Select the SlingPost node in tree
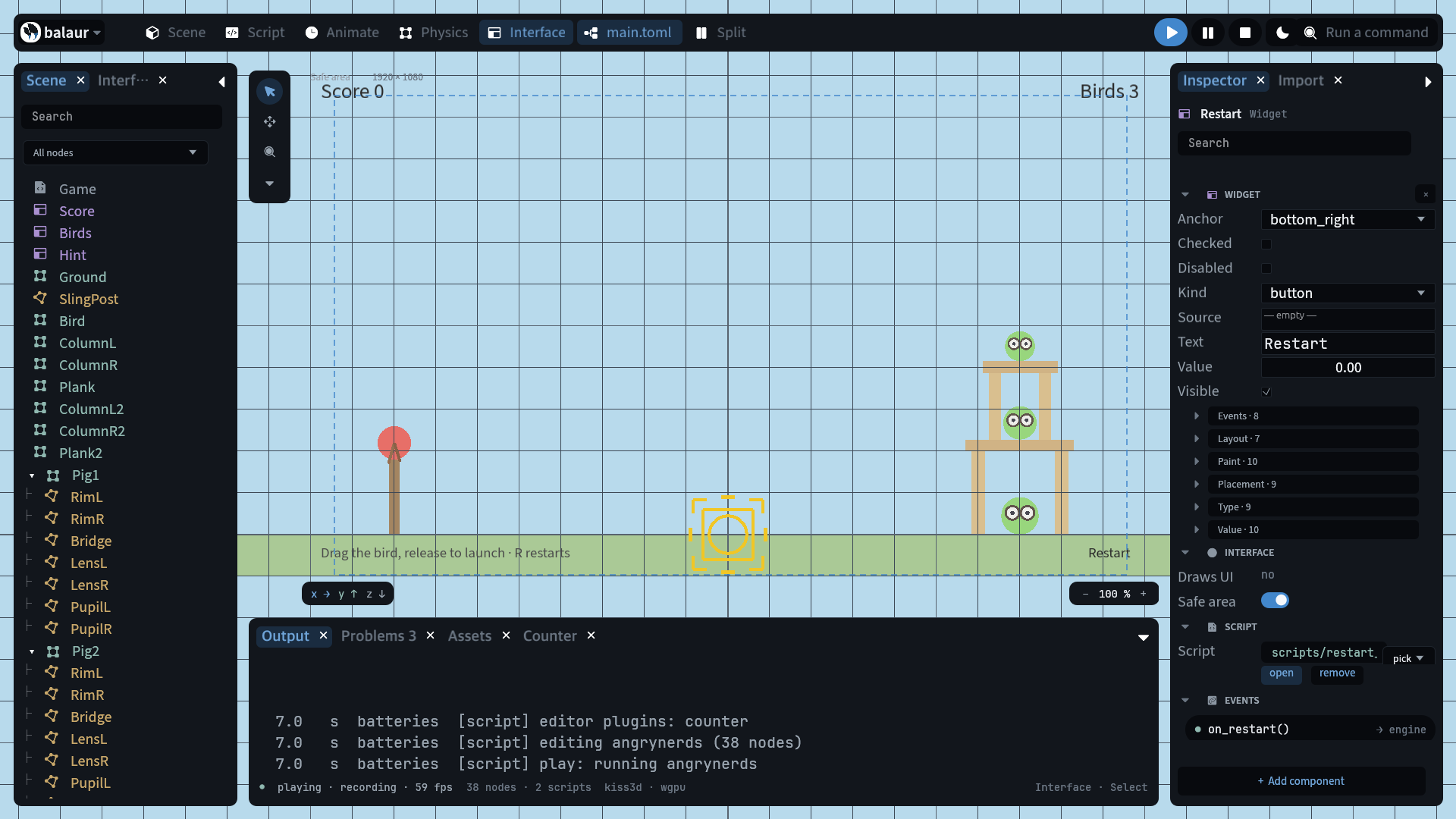The height and width of the screenshot is (819, 1456). [89, 300]
